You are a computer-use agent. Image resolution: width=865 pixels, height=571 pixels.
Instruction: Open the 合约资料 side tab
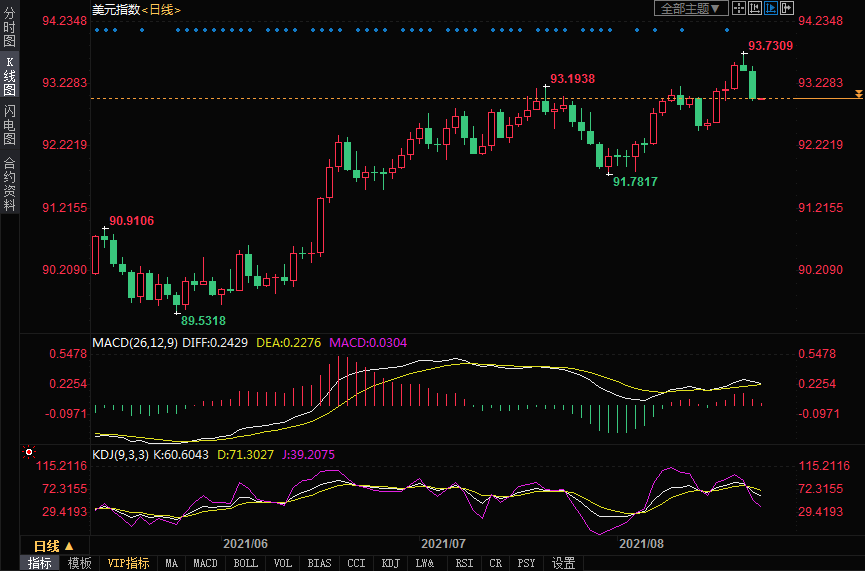click(x=9, y=184)
